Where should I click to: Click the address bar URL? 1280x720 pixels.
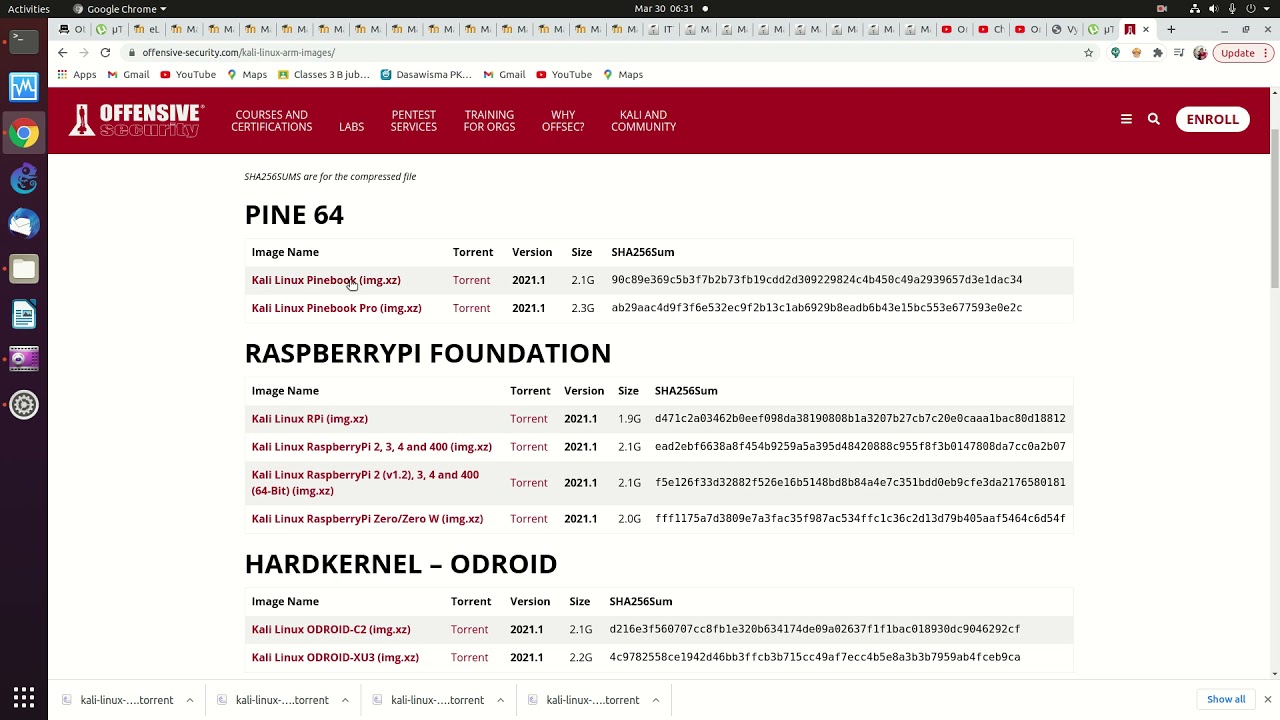pyautogui.click(x=238, y=53)
